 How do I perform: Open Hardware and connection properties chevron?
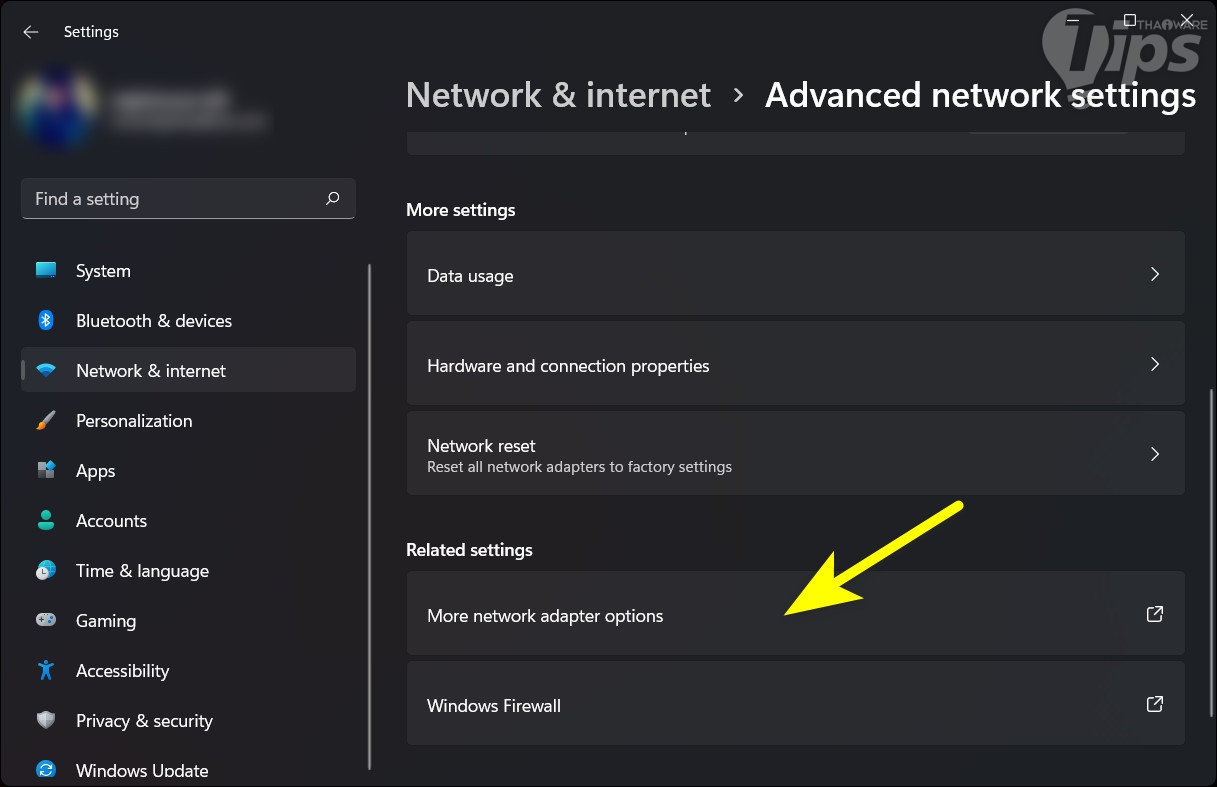(1155, 364)
